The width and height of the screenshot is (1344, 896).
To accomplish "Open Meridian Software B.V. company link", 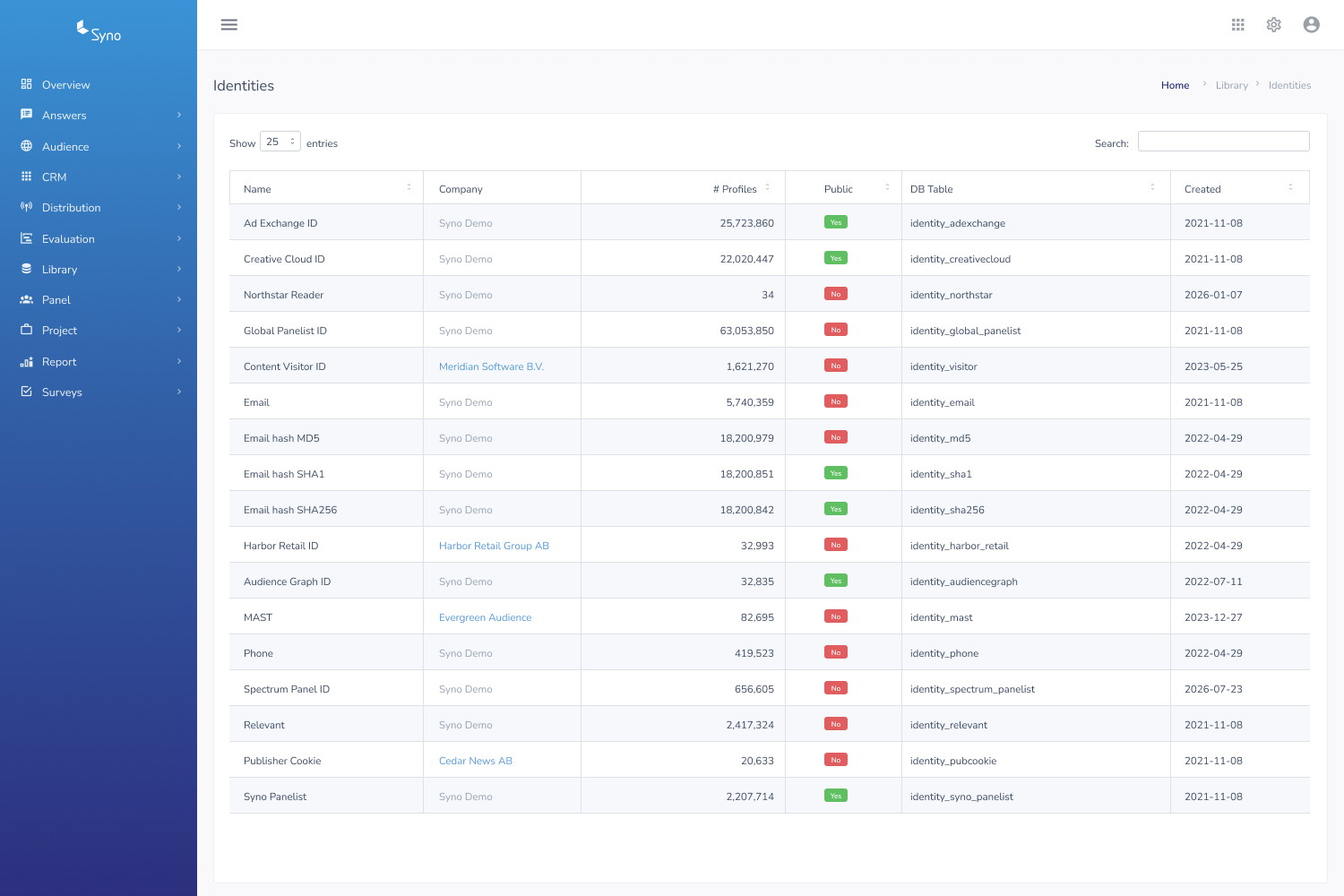I will (x=491, y=366).
